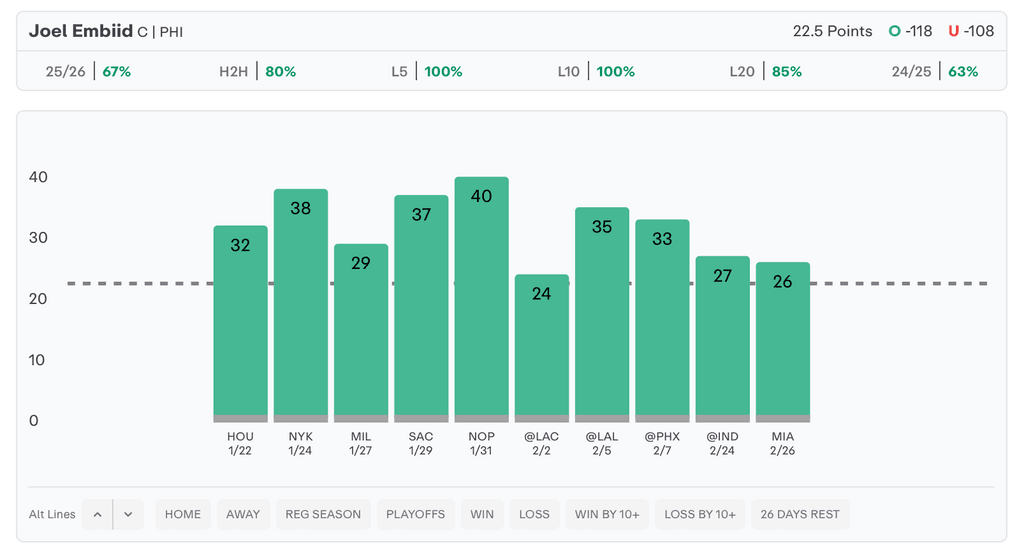The height and width of the screenshot is (557, 1024).
Task: Click the Alt Lines down arrow
Action: [x=128, y=514]
